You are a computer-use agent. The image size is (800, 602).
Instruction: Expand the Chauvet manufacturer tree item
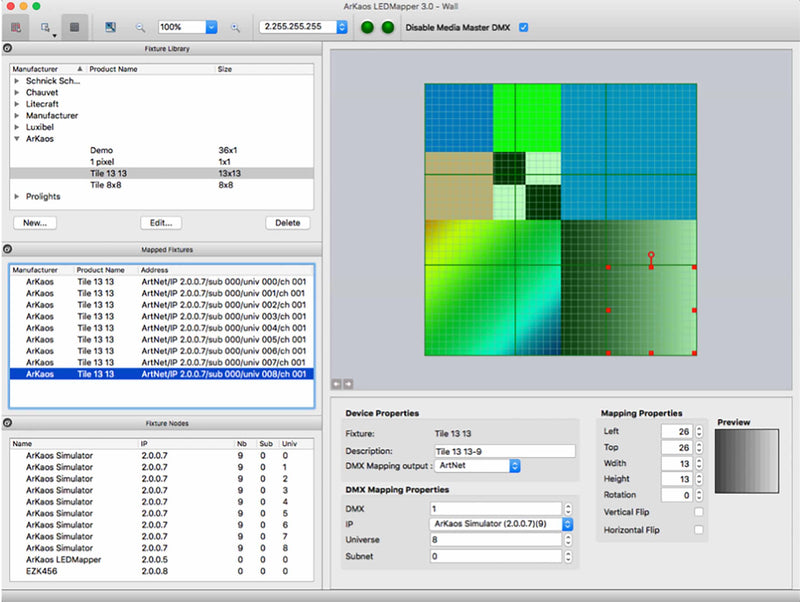pos(17,92)
